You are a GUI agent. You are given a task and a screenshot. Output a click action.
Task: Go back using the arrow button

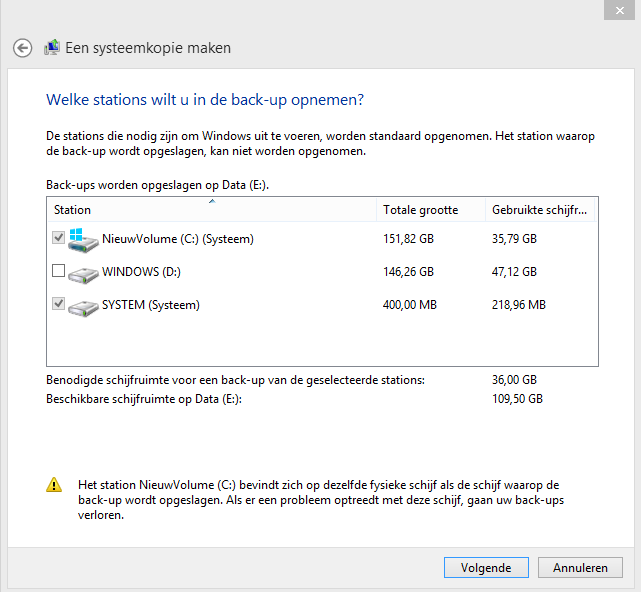coord(22,48)
